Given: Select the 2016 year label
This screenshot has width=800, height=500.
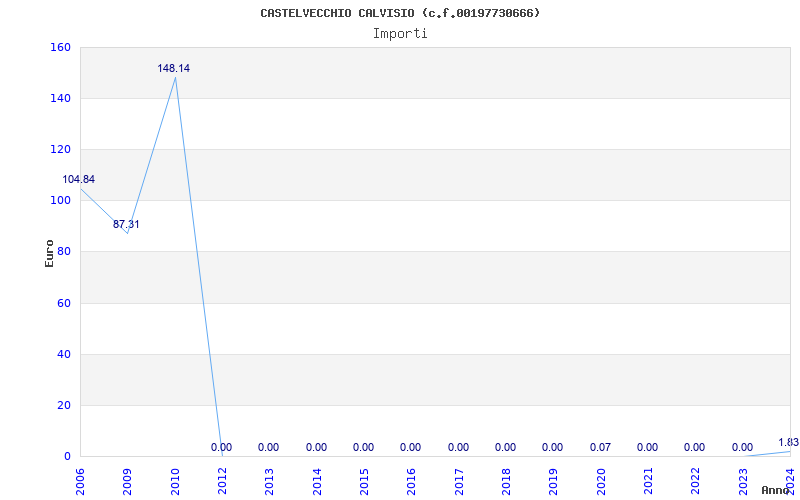Looking at the screenshot, I should [x=411, y=481].
